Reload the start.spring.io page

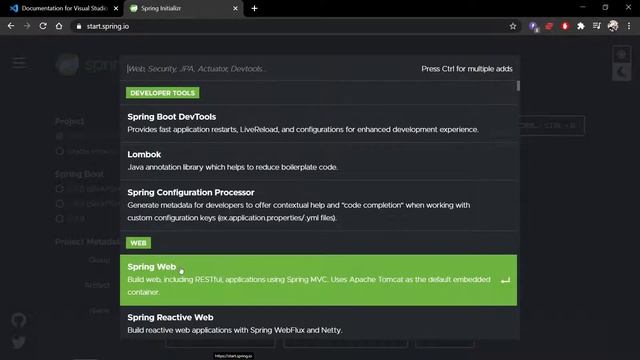tap(43, 26)
